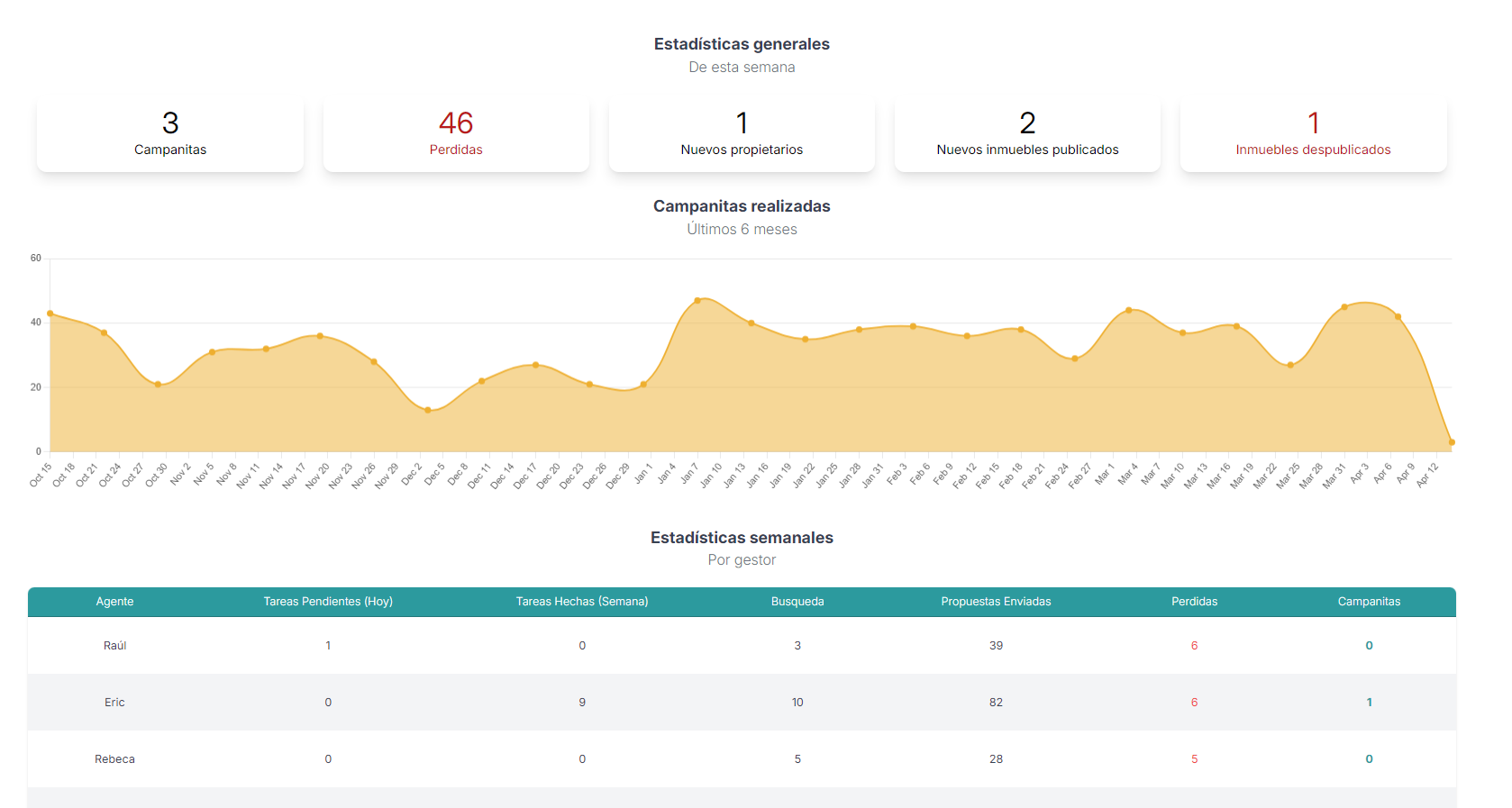This screenshot has width=1512, height=808.
Task: Click Eric's Propuestas Enviadas value 82
Action: [x=996, y=703]
